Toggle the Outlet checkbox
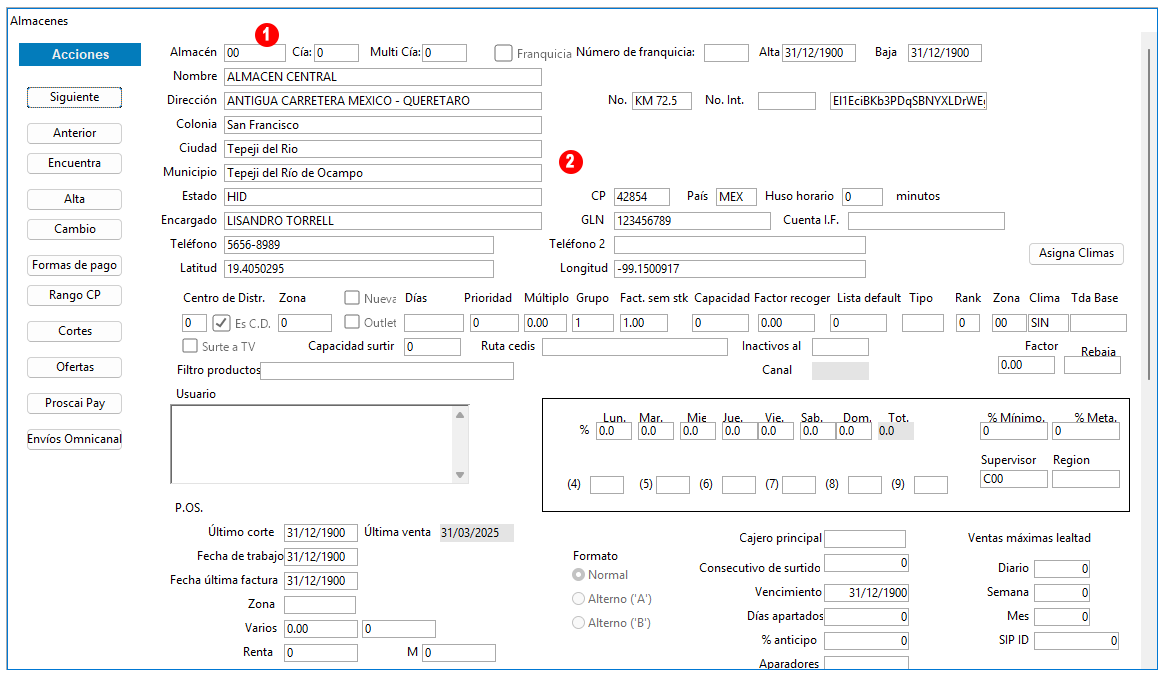 pyautogui.click(x=352, y=321)
